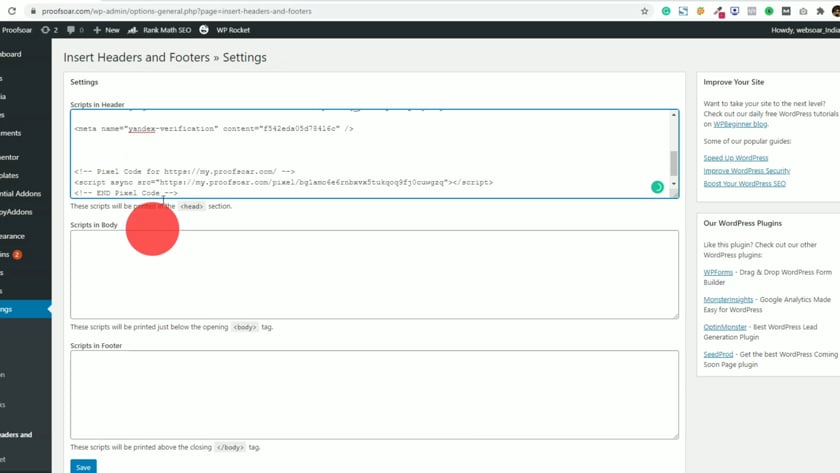Viewport: 840px width, 473px height.
Task: Open the WPBeginner blog link
Action: (x=740, y=124)
